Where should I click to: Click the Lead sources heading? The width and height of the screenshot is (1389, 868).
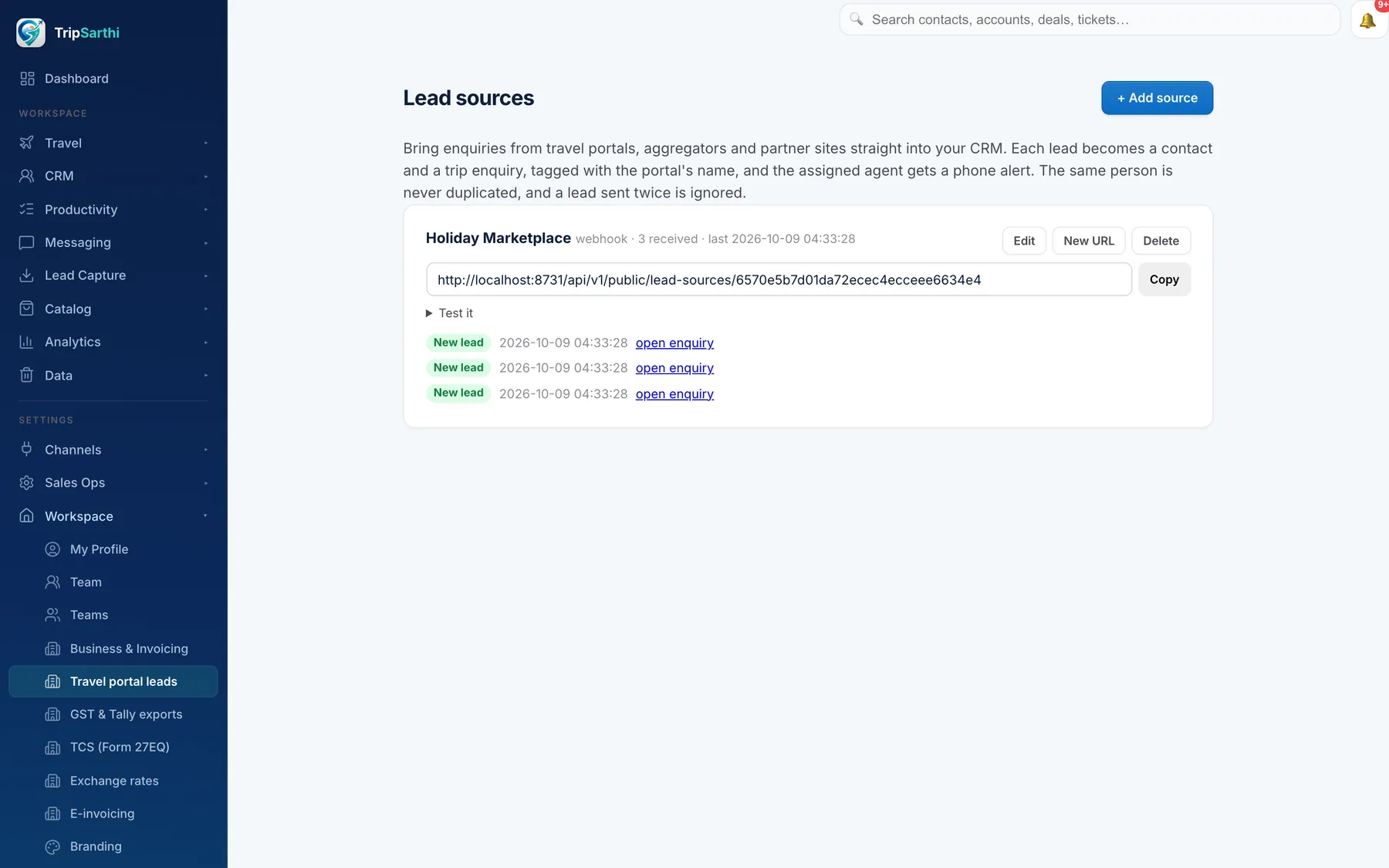(468, 98)
